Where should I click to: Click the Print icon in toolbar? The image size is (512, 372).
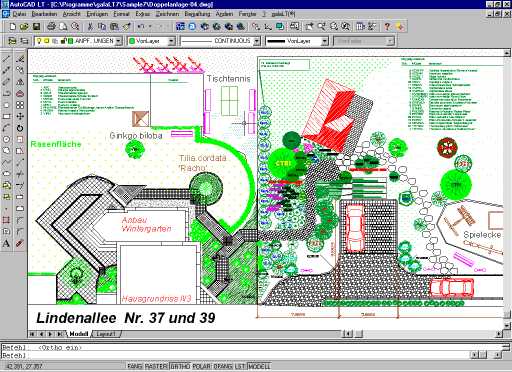[x=51, y=26]
